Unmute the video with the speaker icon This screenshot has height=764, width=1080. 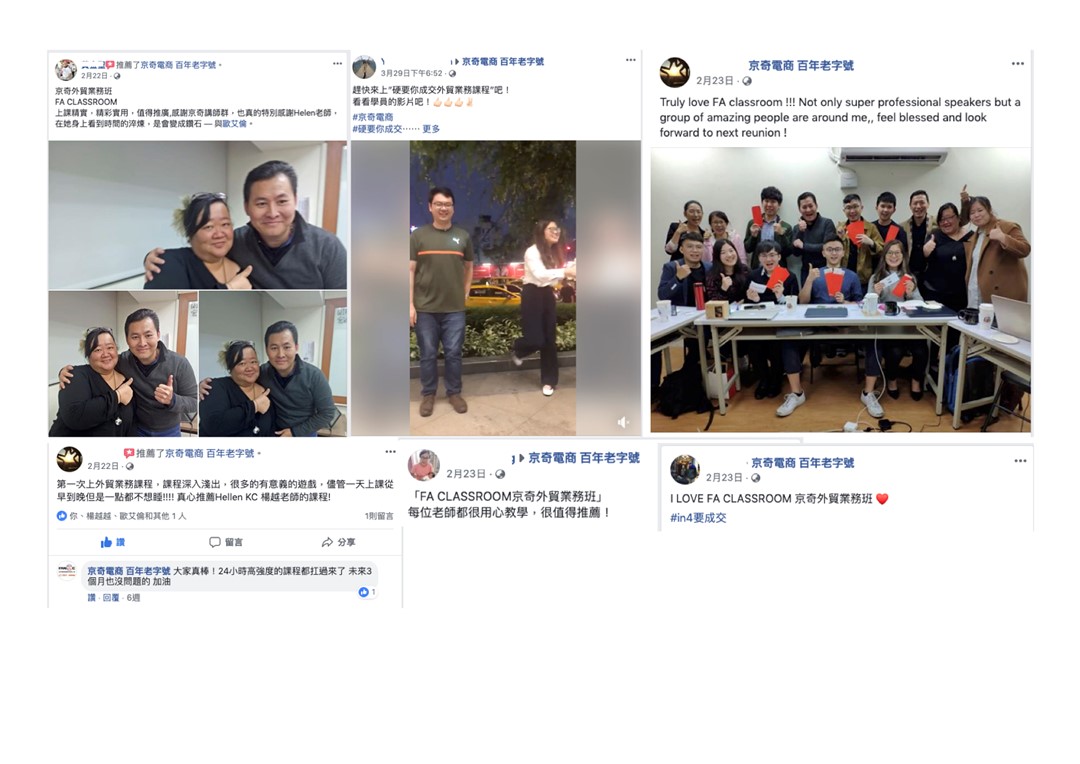[x=623, y=422]
